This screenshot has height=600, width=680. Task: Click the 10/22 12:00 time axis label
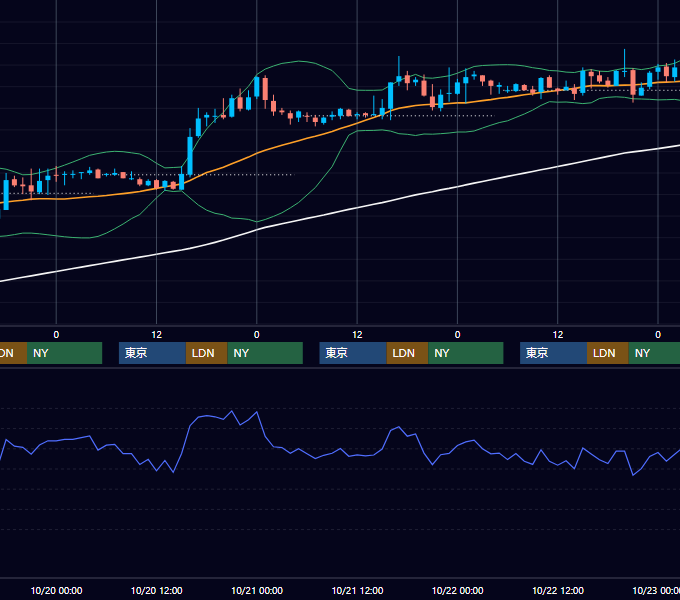click(558, 590)
